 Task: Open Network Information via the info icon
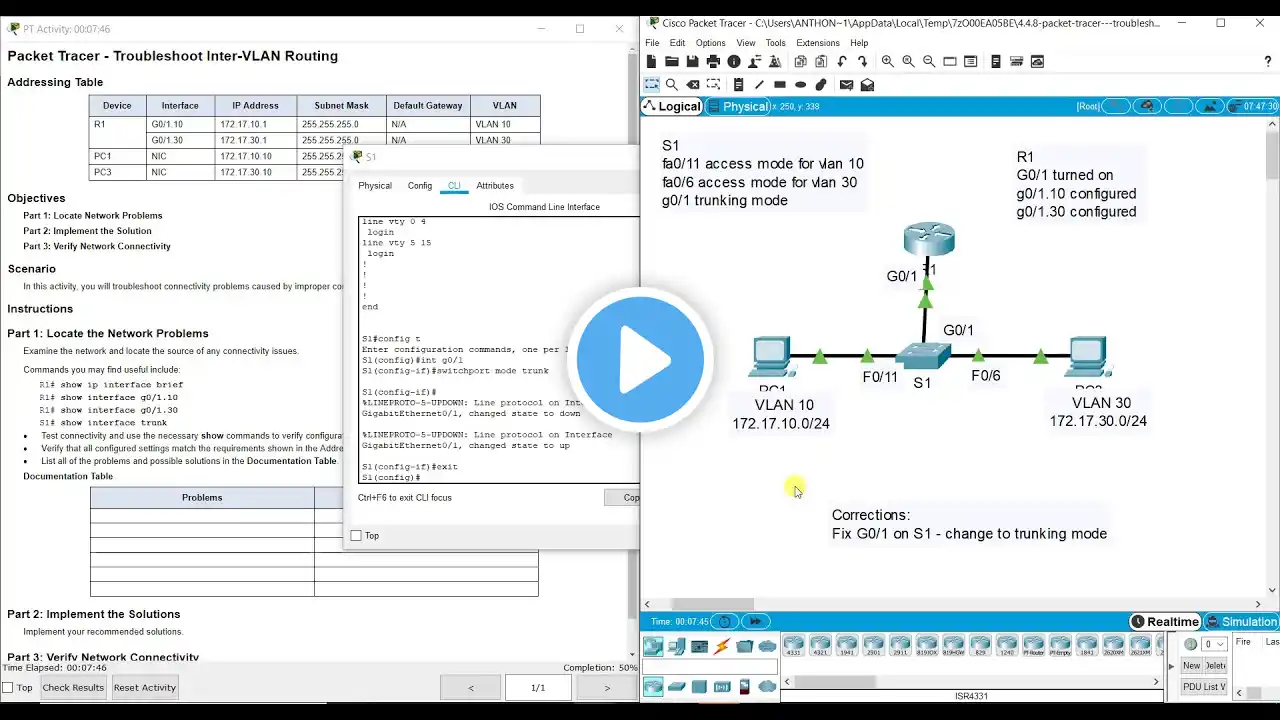pyautogui.click(x=734, y=62)
